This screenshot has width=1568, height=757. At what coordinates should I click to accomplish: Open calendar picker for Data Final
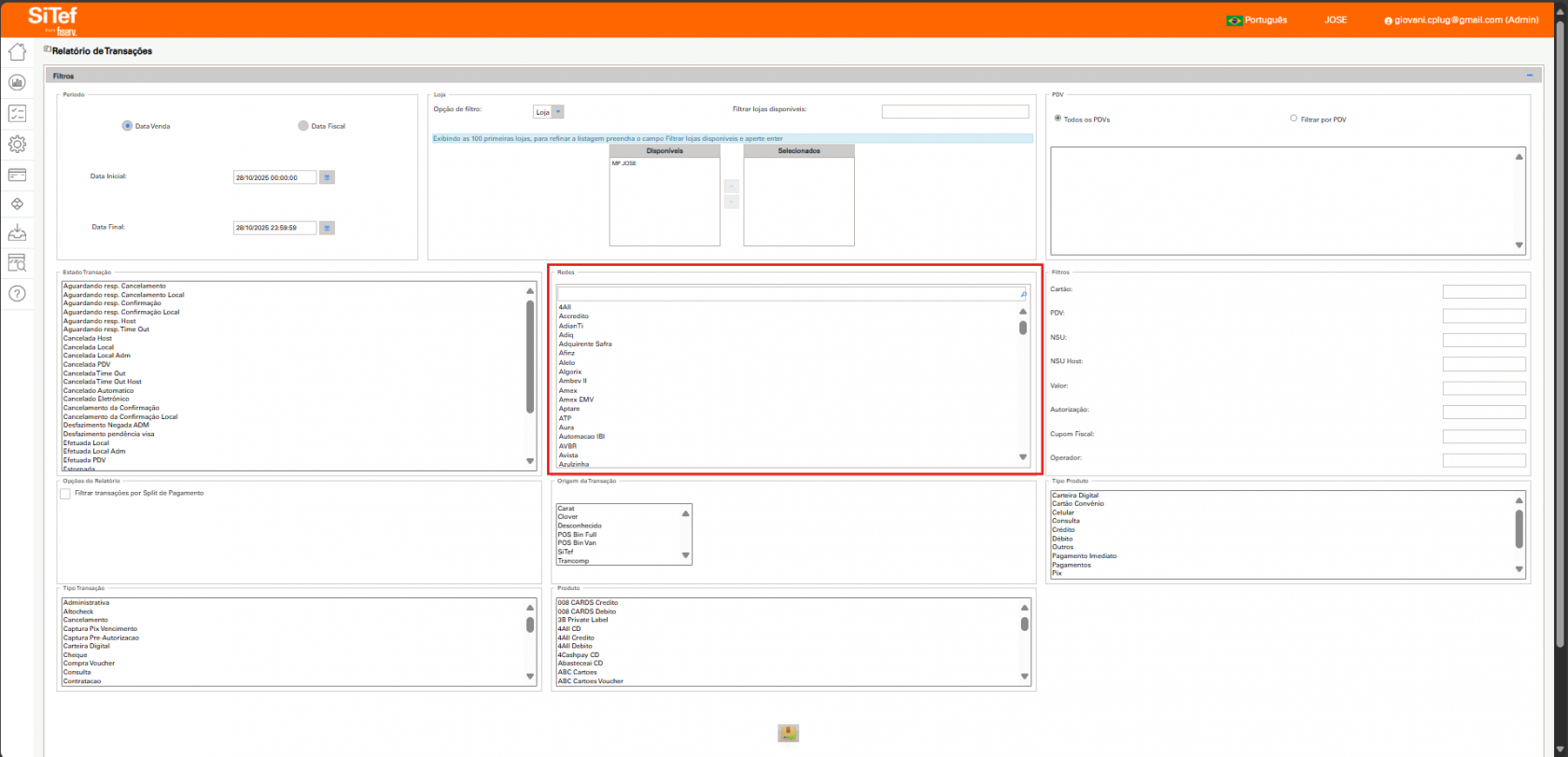tap(327, 228)
